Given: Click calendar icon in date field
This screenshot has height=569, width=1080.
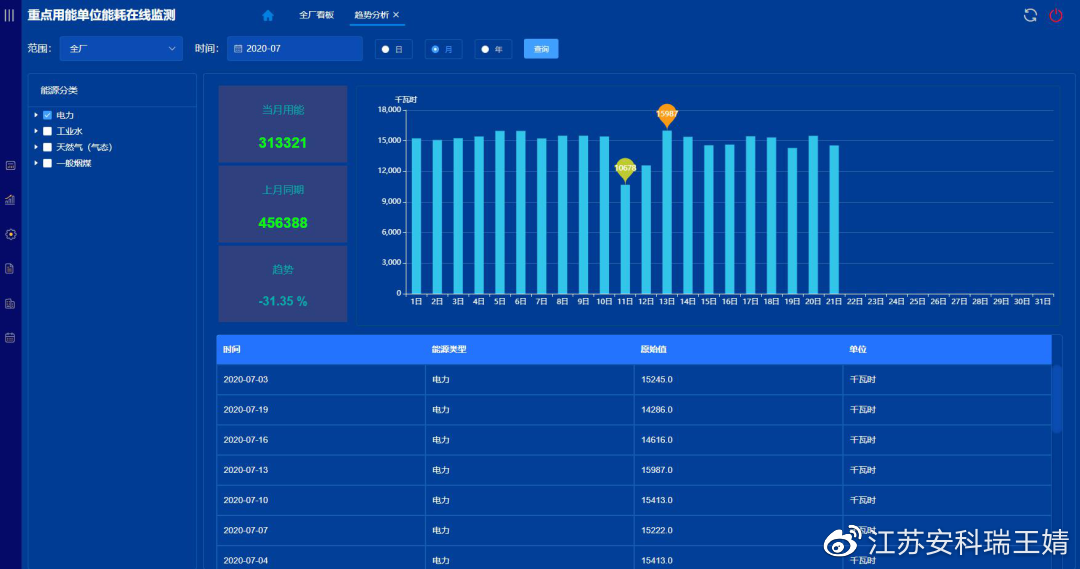Looking at the screenshot, I should point(238,49).
